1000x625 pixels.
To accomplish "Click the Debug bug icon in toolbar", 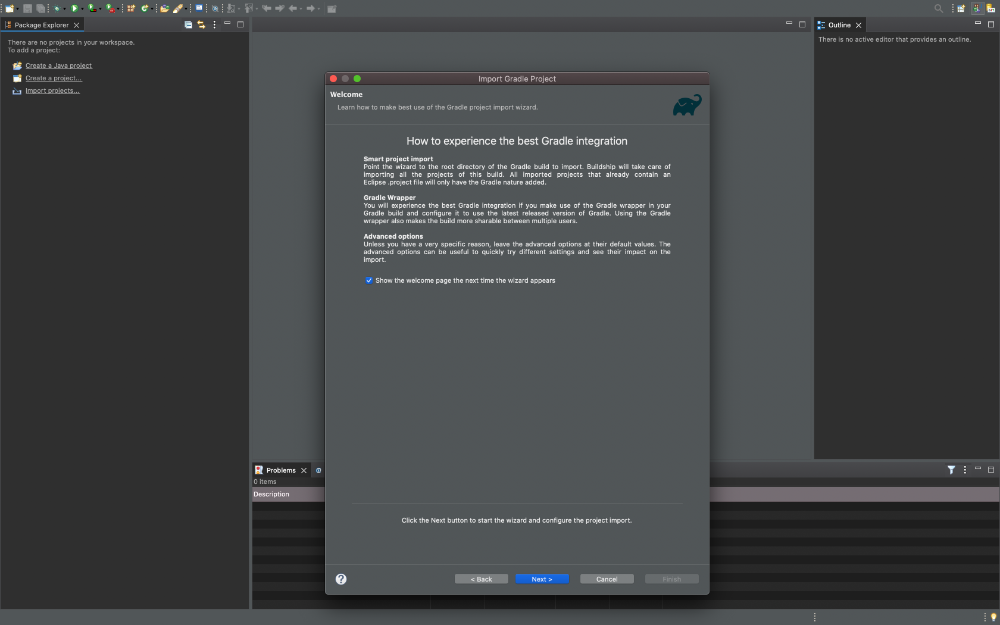I will pyautogui.click(x=57, y=8).
